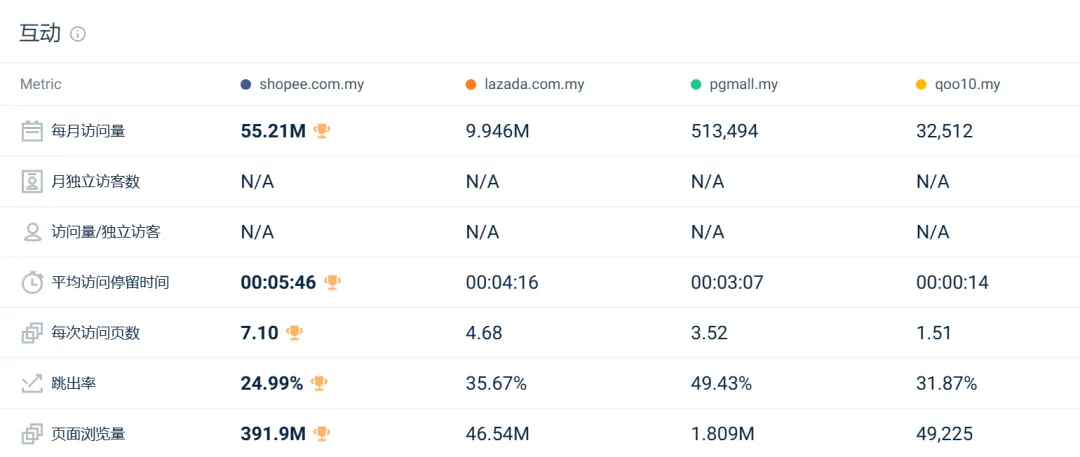Click the 00:05:46 visit duration value
The width and height of the screenshot is (1080, 457).
coord(278,283)
